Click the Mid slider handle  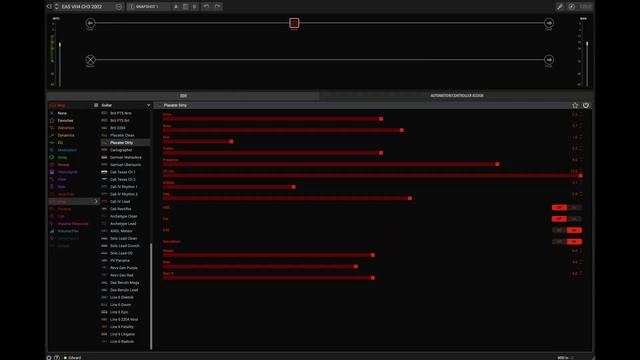coord(231,142)
